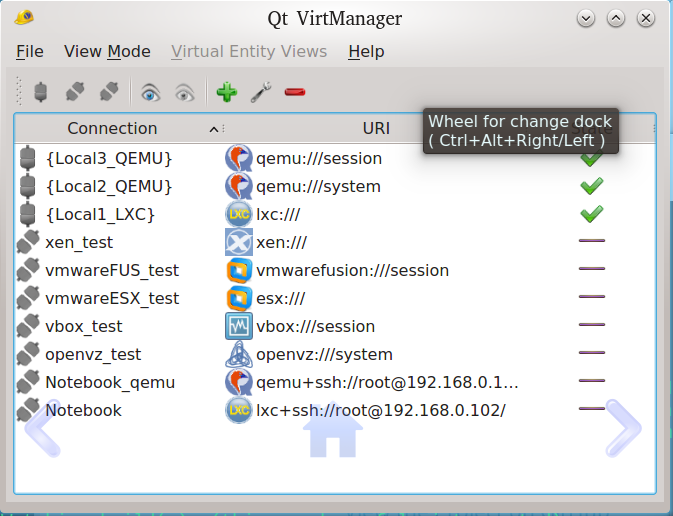Click the green plus Add connection icon
Screen dimensions: 673x516
pyautogui.click(x=227, y=92)
